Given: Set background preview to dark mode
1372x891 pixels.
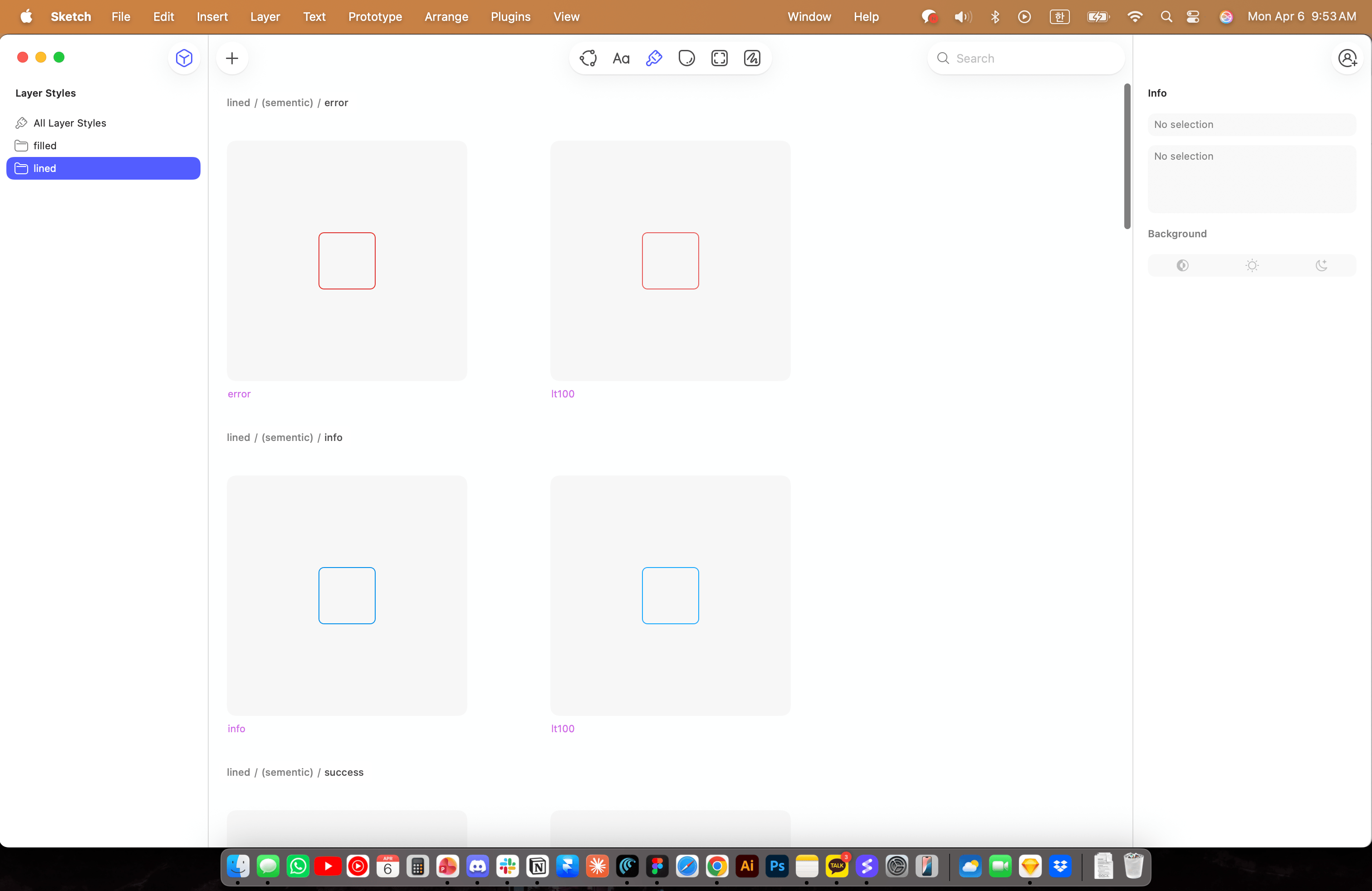Looking at the screenshot, I should (1321, 265).
